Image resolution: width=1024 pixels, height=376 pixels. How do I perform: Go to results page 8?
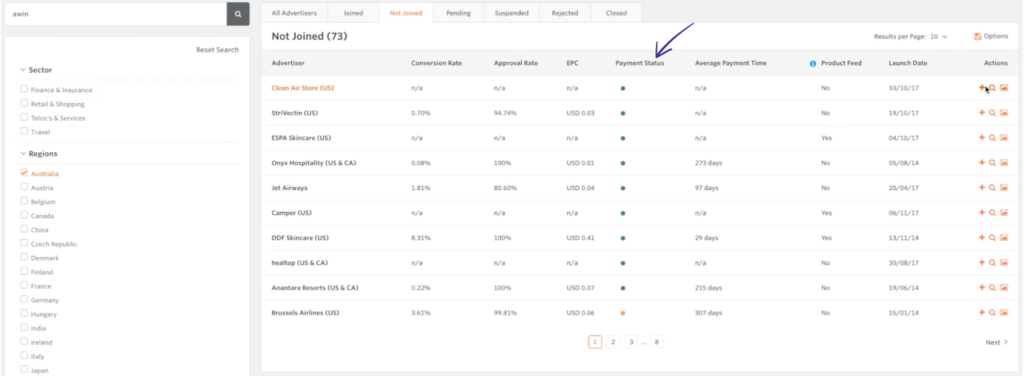pyautogui.click(x=657, y=342)
